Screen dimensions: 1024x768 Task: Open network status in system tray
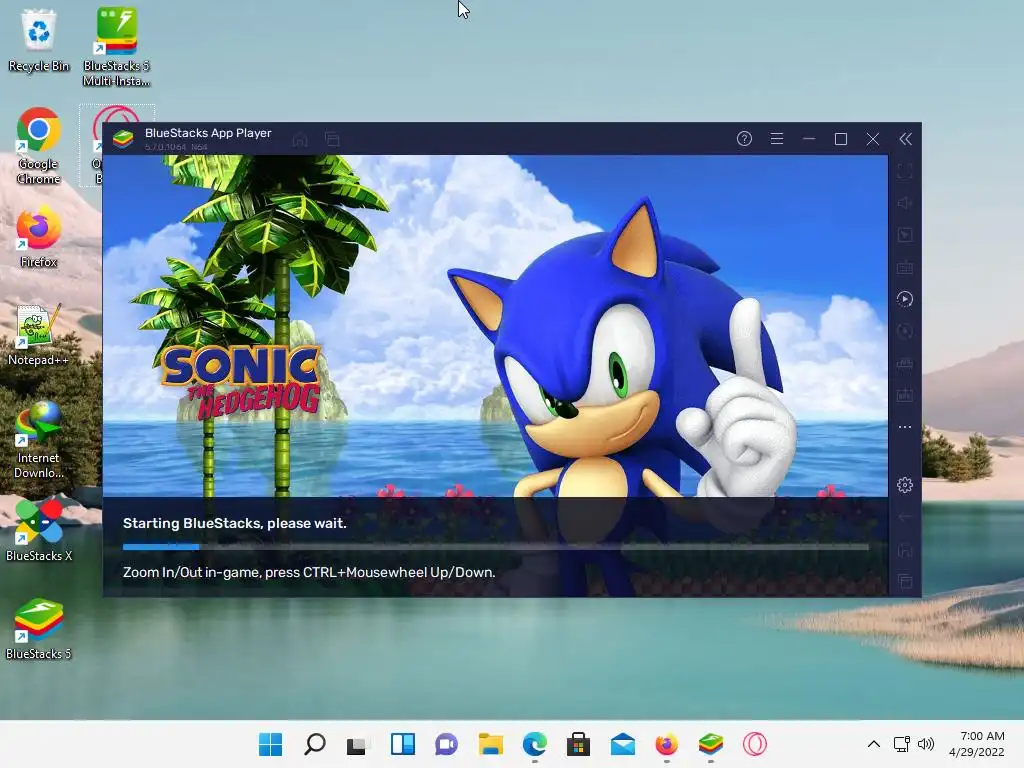coord(902,744)
